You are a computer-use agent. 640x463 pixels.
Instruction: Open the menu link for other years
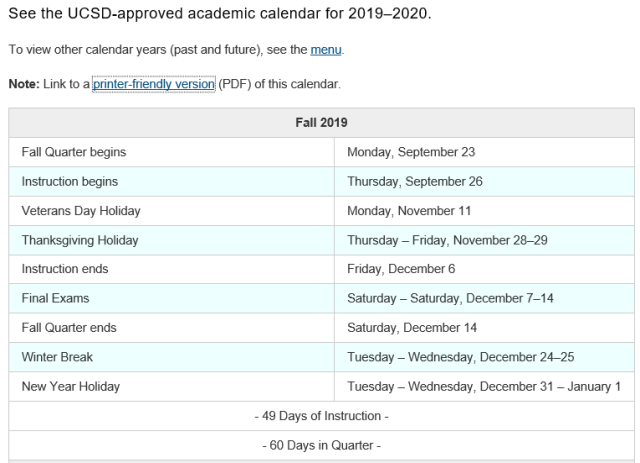(326, 50)
